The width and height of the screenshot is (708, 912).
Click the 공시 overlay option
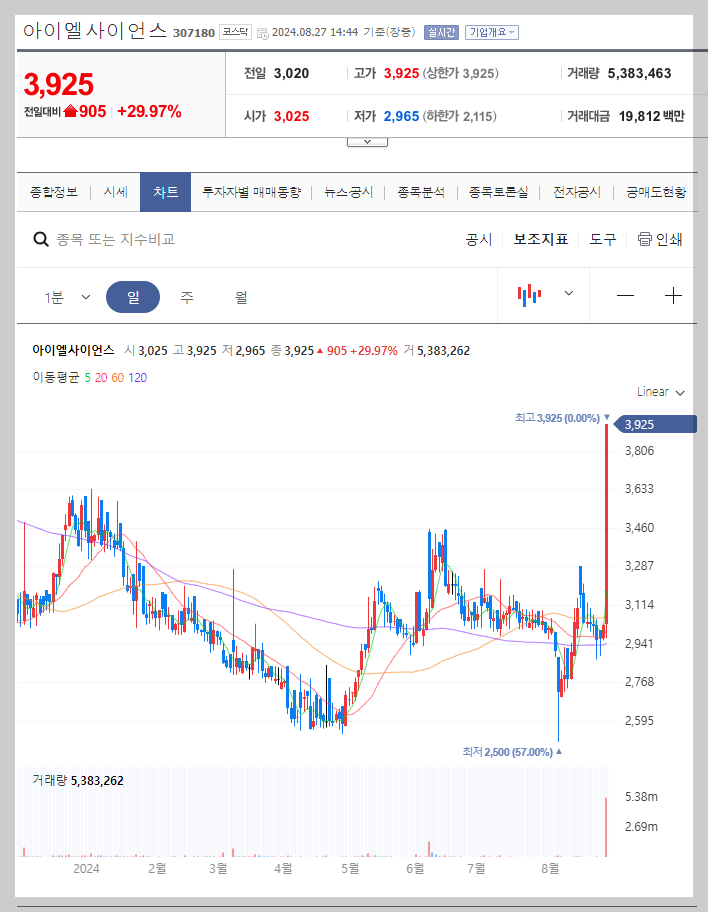pyautogui.click(x=477, y=239)
